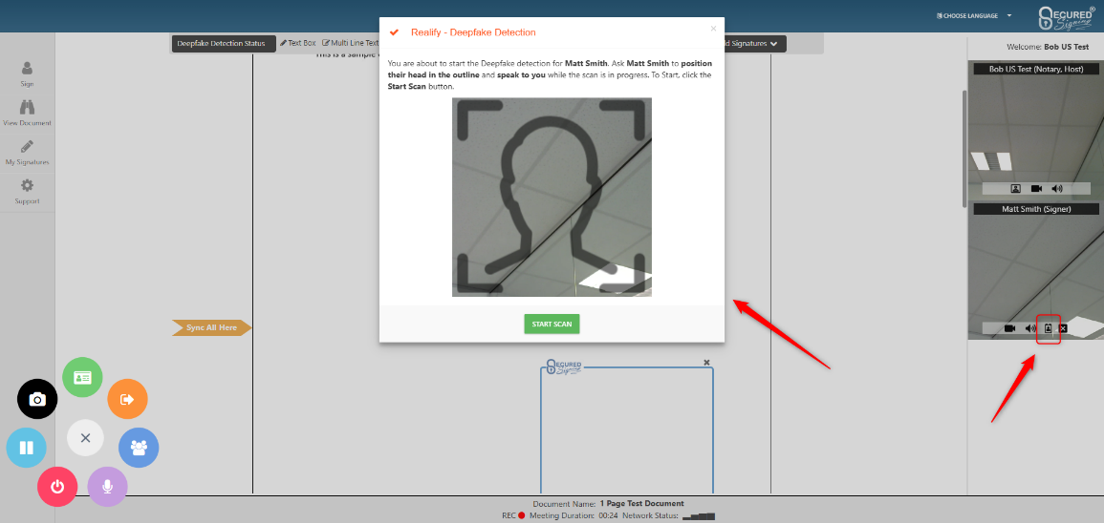The height and width of the screenshot is (523, 1104).
Task: Click the black camera snapshot button
Action: pos(37,399)
